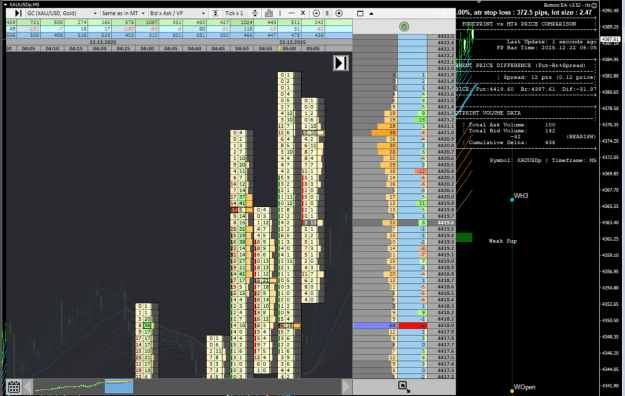
Task: Click the zoom out minus circle icon
Action: tap(316, 13)
